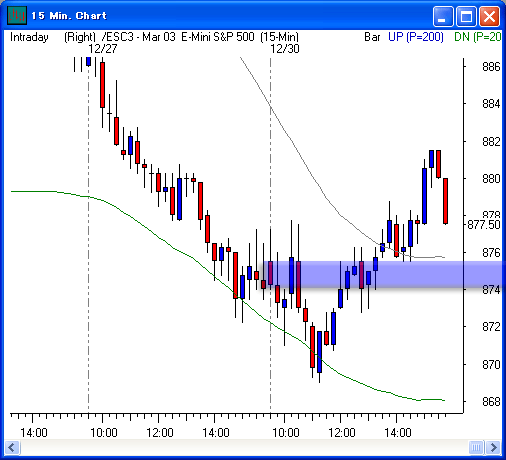Click the UP (P=200) indicator label
Image resolution: width=506 pixels, height=460 pixels.
click(416, 37)
